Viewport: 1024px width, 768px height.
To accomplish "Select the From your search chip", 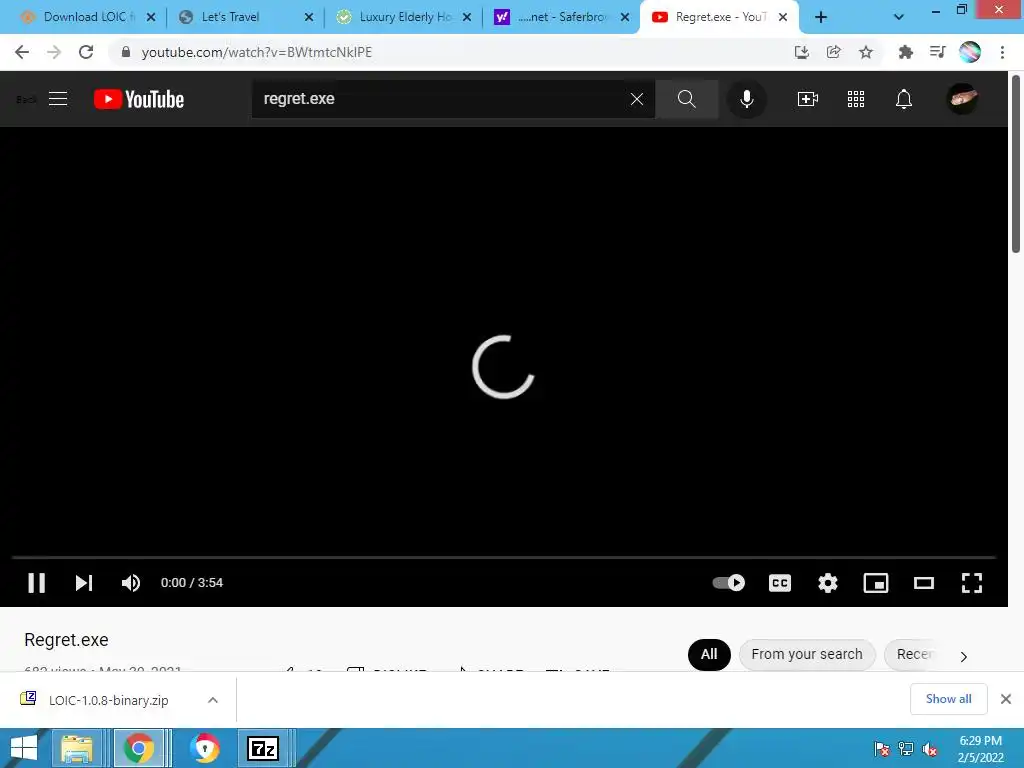I will click(807, 654).
